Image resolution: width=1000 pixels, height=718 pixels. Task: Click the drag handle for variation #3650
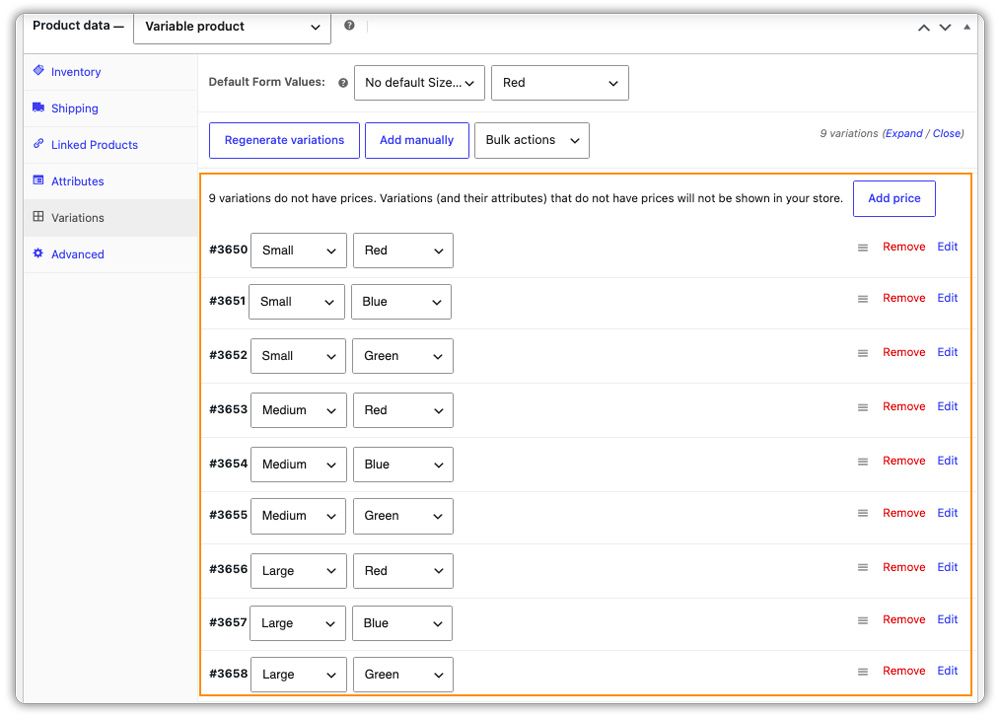tap(862, 247)
